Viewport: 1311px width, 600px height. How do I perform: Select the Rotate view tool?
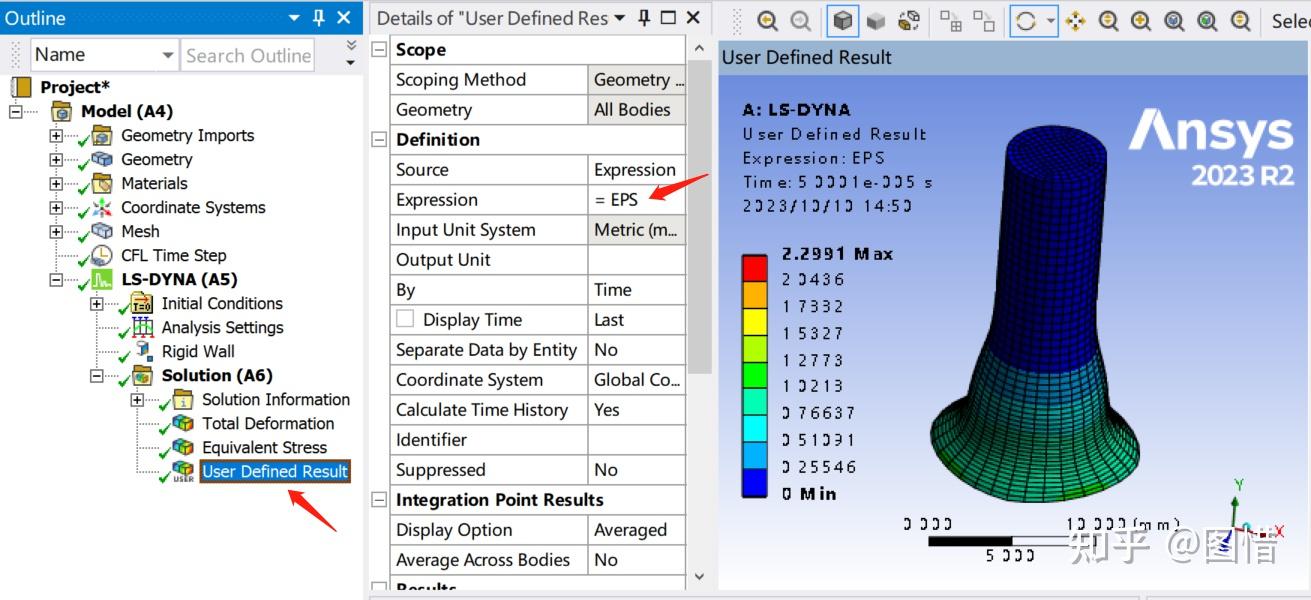click(1026, 20)
